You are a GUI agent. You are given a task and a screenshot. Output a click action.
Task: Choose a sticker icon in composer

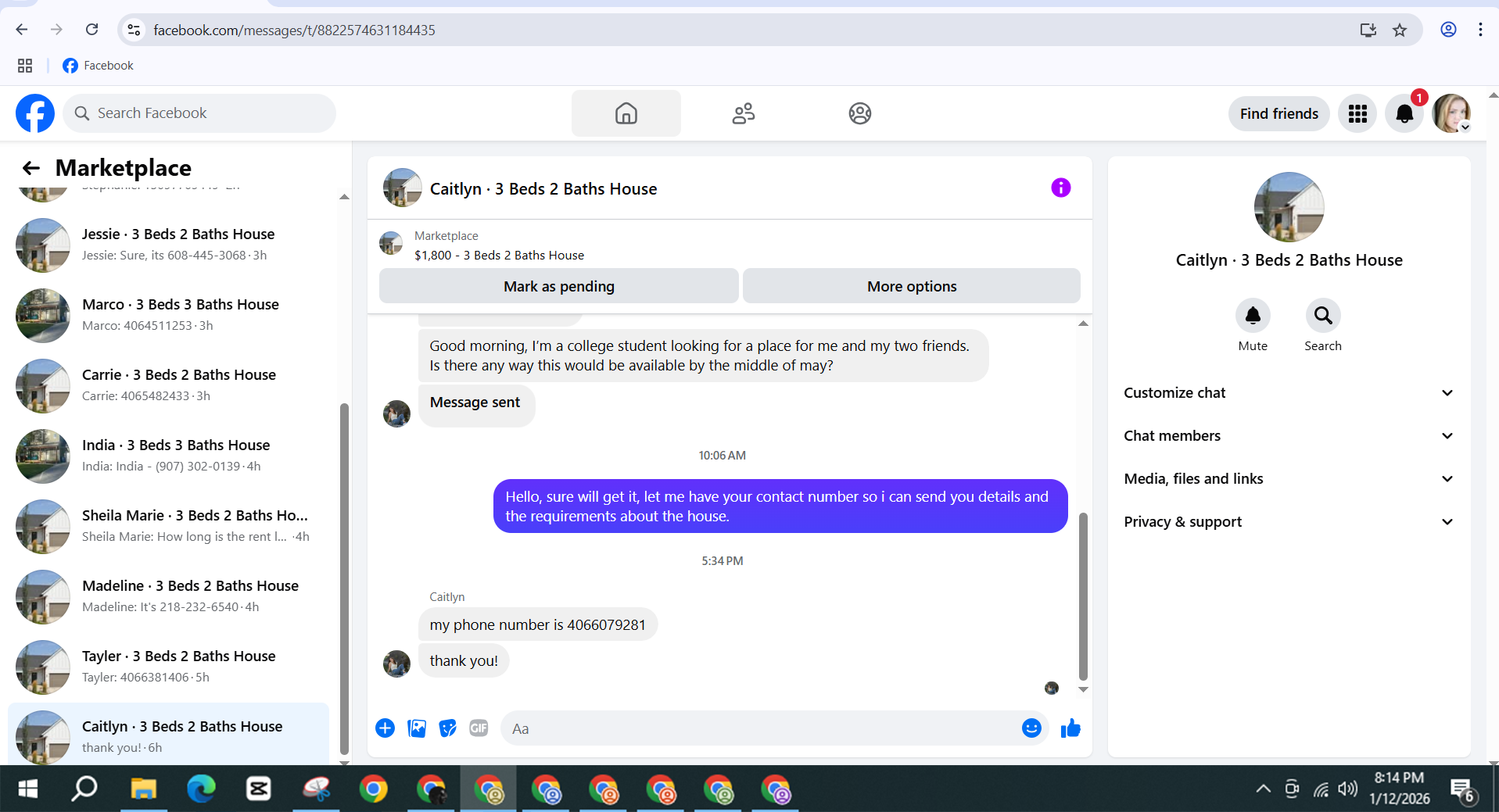(x=447, y=728)
